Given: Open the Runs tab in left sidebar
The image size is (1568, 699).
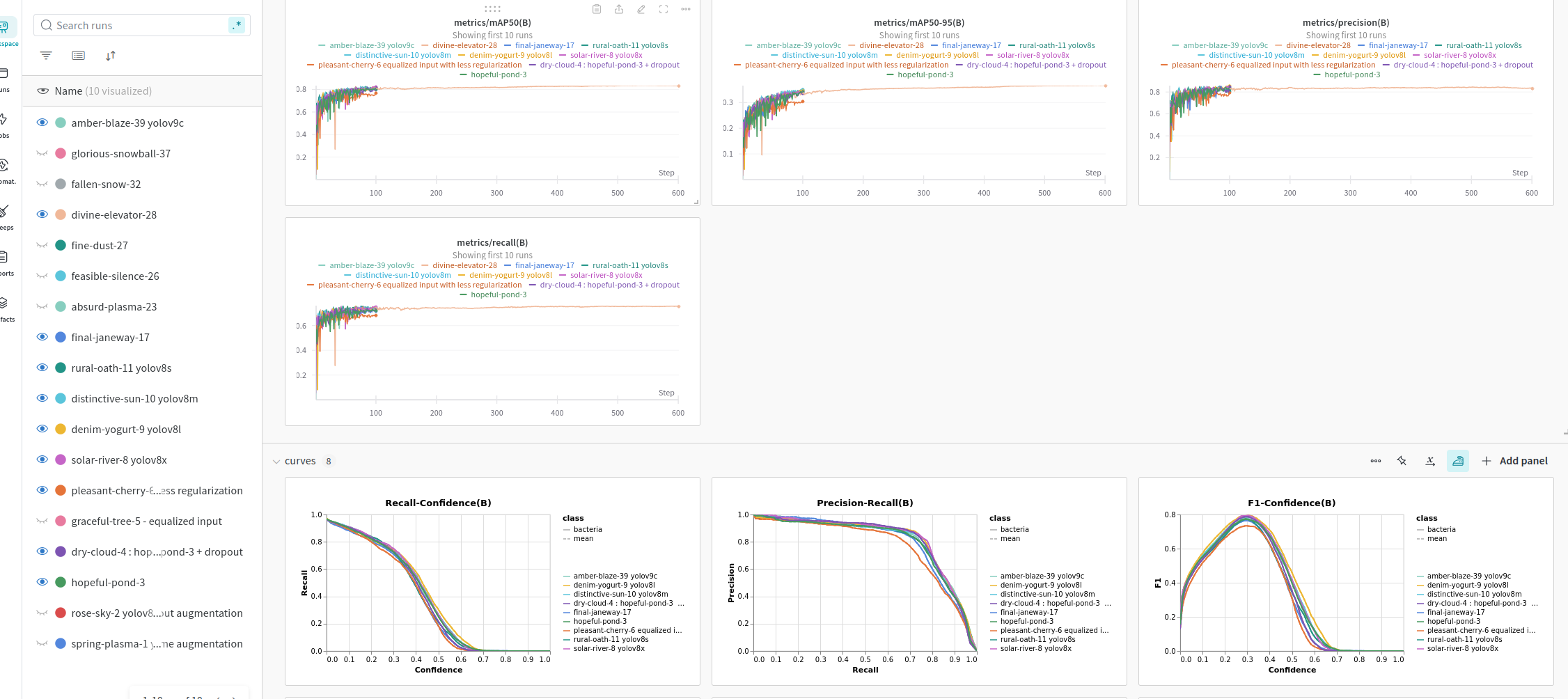Looking at the screenshot, I should (x=4, y=78).
